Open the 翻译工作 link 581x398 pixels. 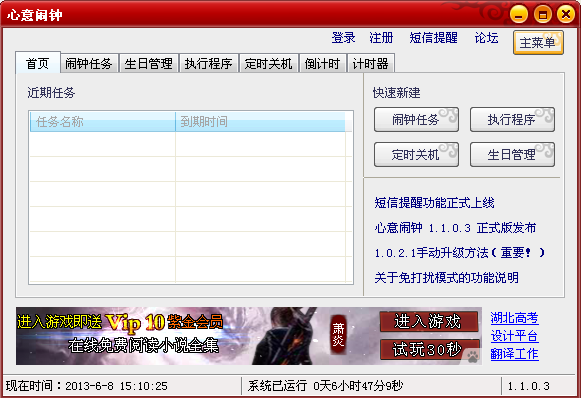(515, 354)
